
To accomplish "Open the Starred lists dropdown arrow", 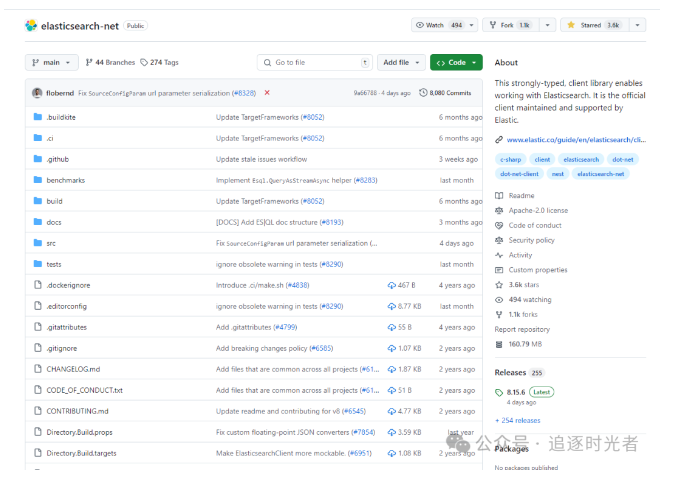I will tap(637, 25).
